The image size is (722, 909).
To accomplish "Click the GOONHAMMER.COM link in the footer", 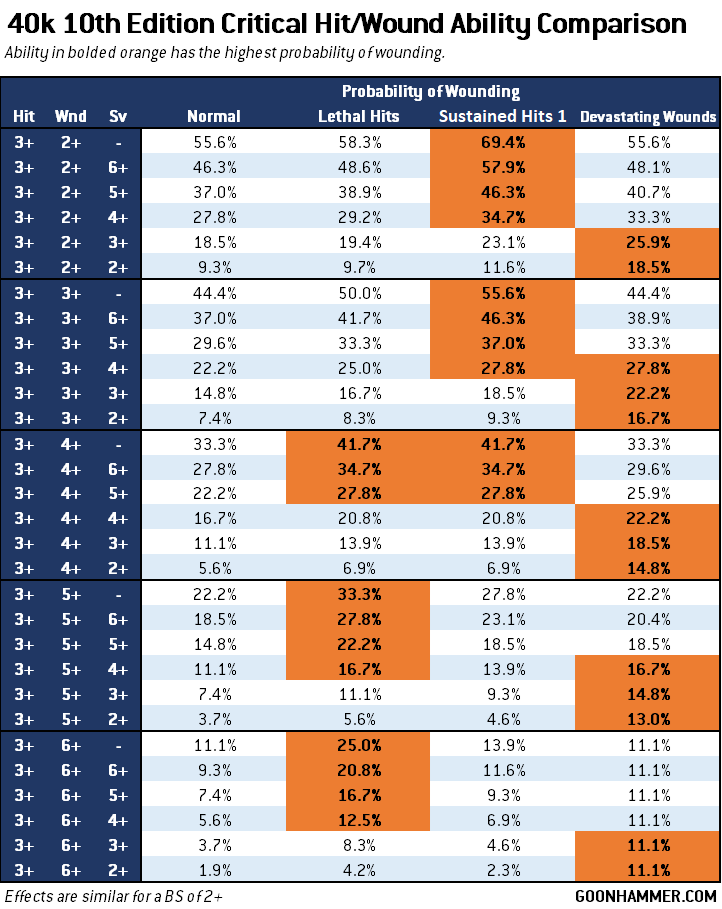I will pyautogui.click(x=646, y=895).
